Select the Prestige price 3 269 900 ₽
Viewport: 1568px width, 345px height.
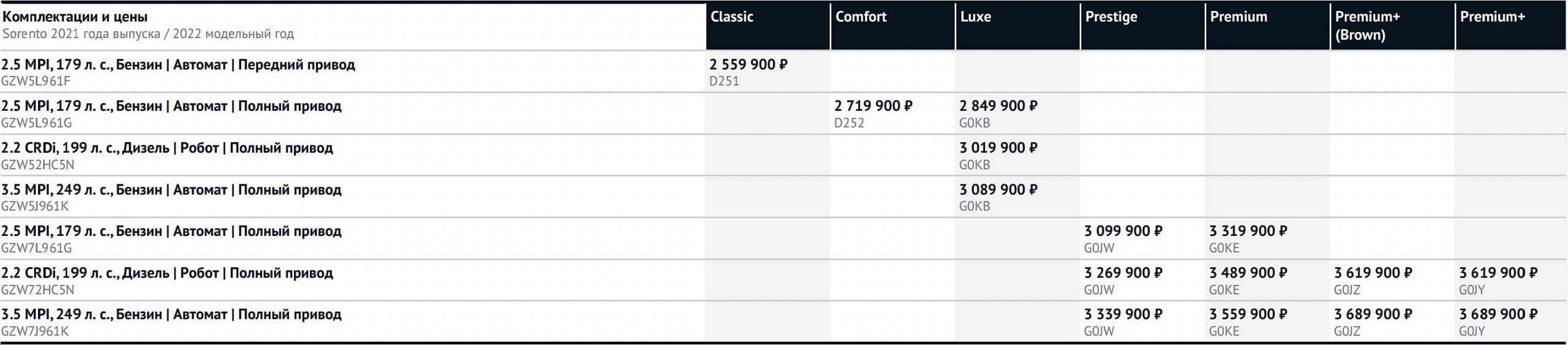click(1123, 273)
